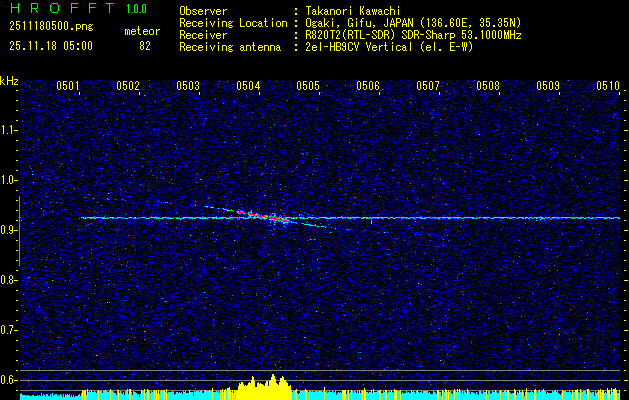
Task: Select the filename 2511180500.png
Action: (x=51, y=27)
